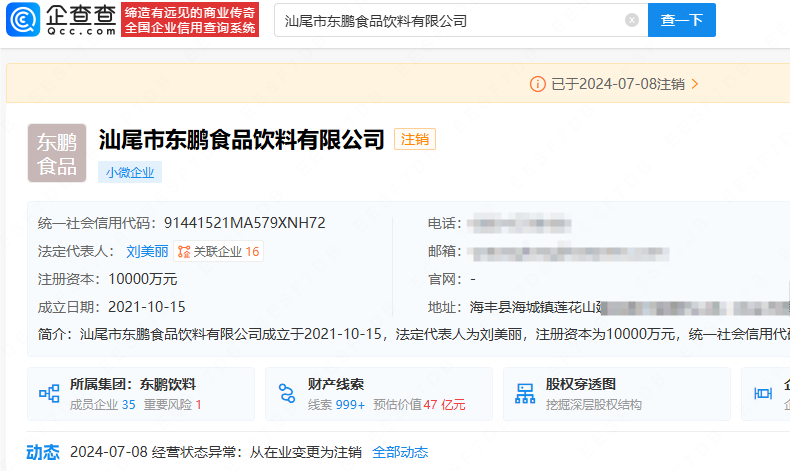Click the property clues chain icon
The image size is (790, 471).
(x=287, y=393)
